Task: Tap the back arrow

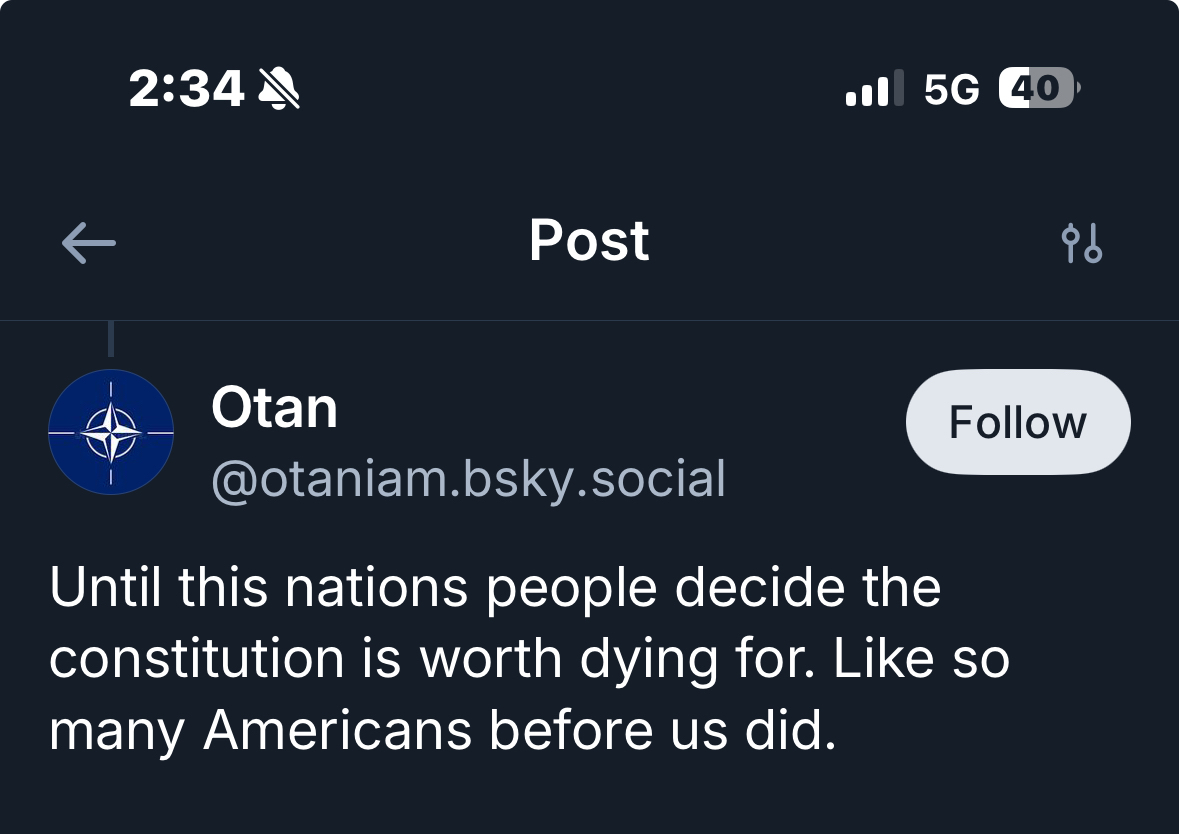Action: click(x=89, y=243)
